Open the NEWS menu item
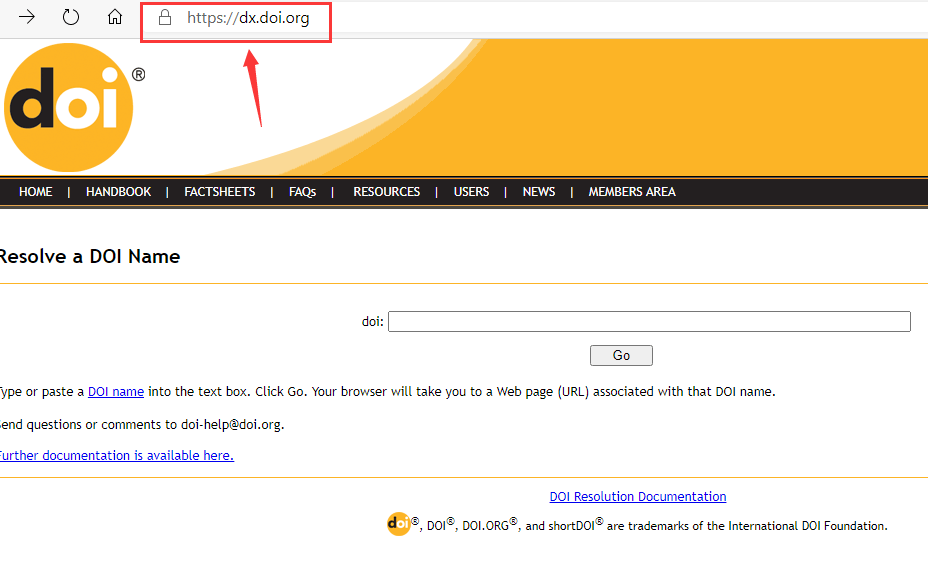This screenshot has height=570, width=928. [538, 192]
